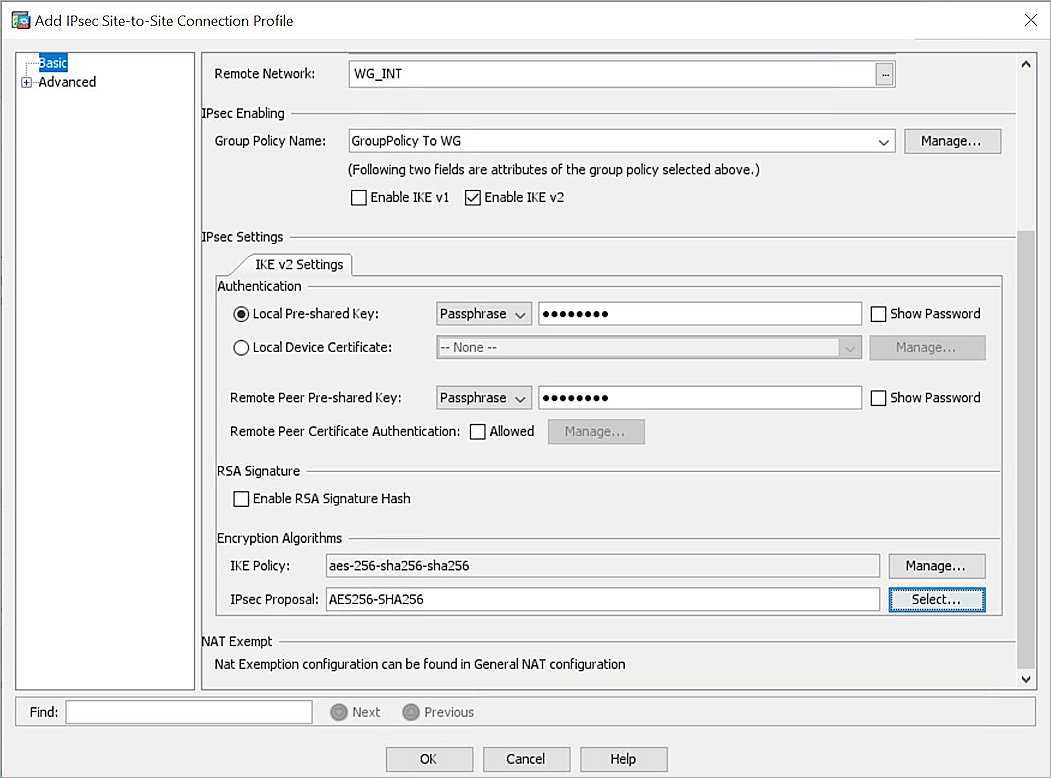The image size is (1051, 778).
Task: Click Manage next to IKE Policy
Action: [935, 565]
